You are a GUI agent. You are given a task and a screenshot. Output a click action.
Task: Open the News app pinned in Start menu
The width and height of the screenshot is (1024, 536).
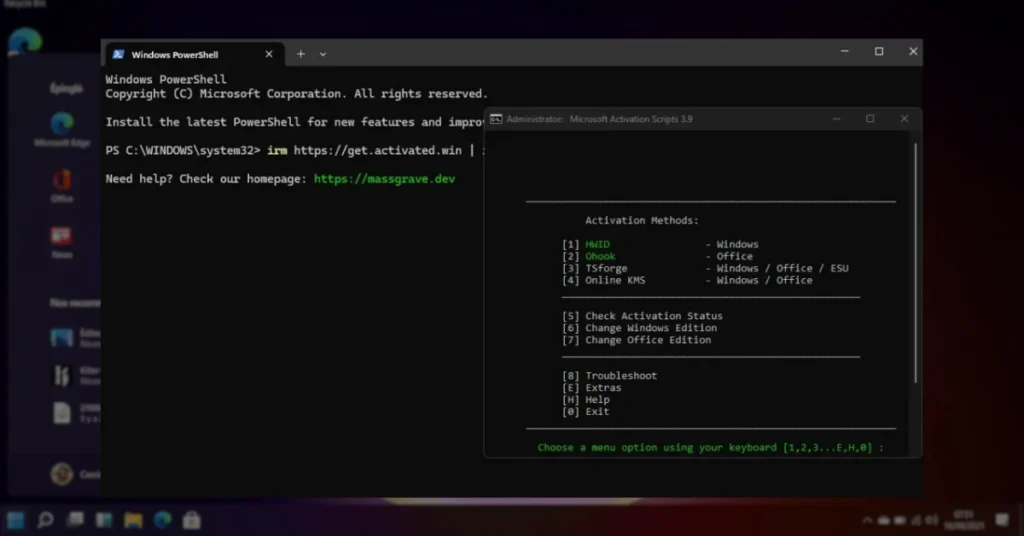[62, 240]
